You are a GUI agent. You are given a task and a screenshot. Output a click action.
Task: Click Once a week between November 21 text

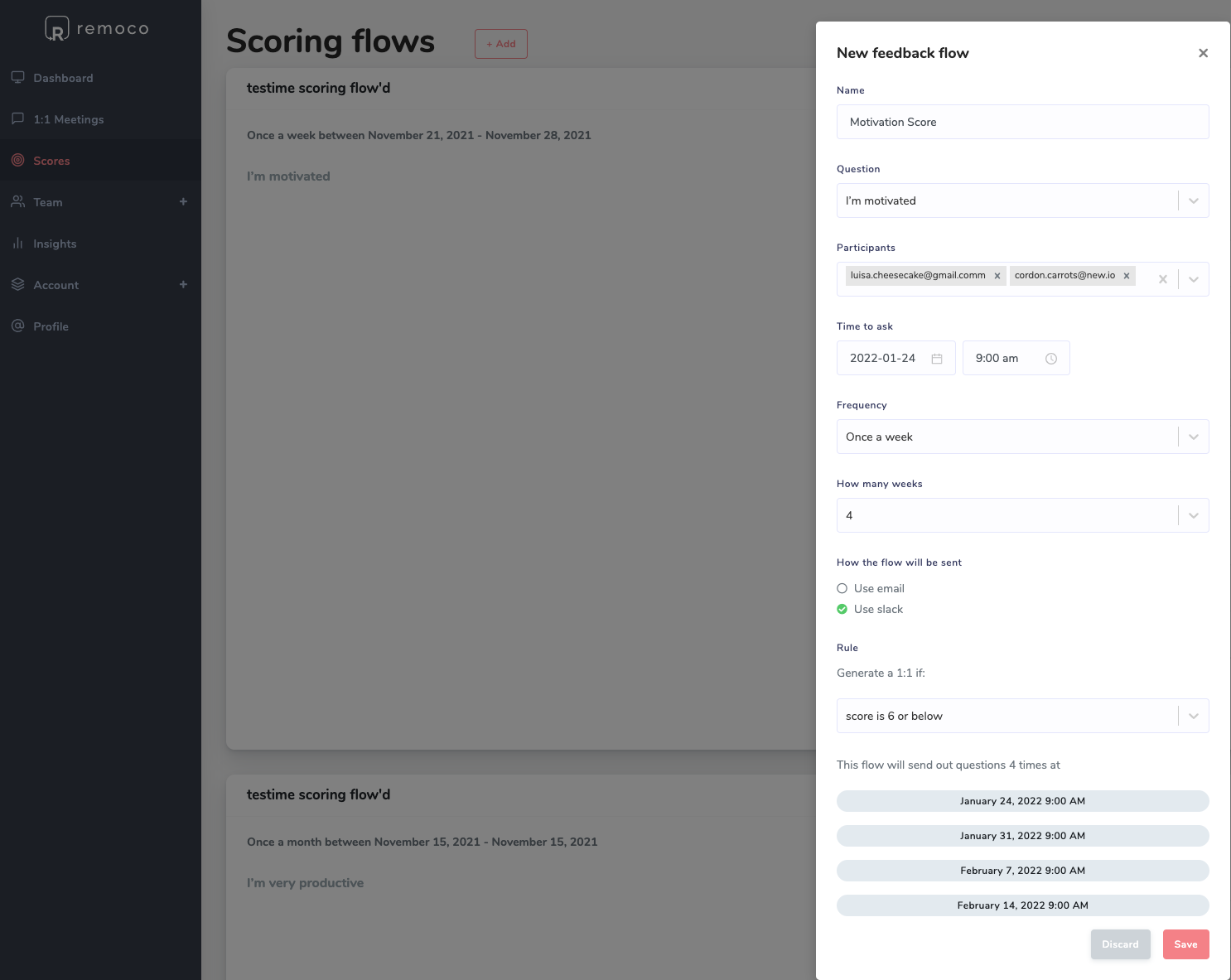pos(418,135)
